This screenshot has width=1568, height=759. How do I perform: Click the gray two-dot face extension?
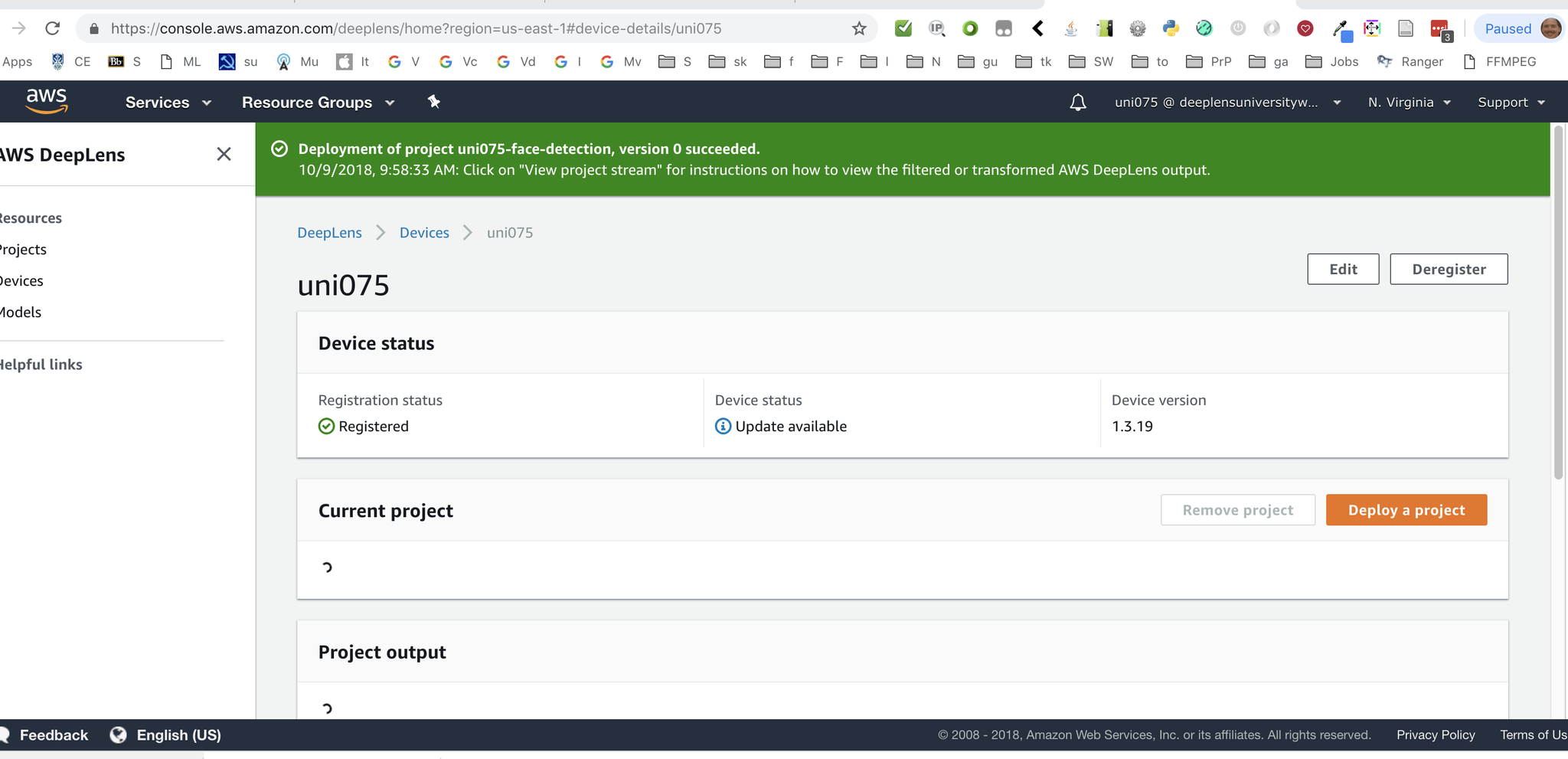pyautogui.click(x=1004, y=28)
